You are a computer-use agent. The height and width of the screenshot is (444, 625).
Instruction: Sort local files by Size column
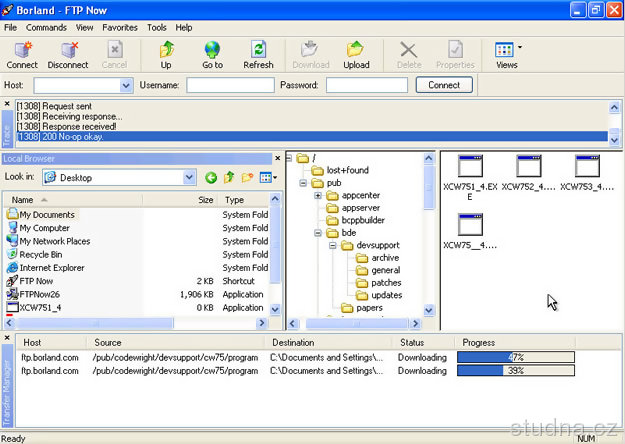[205, 200]
